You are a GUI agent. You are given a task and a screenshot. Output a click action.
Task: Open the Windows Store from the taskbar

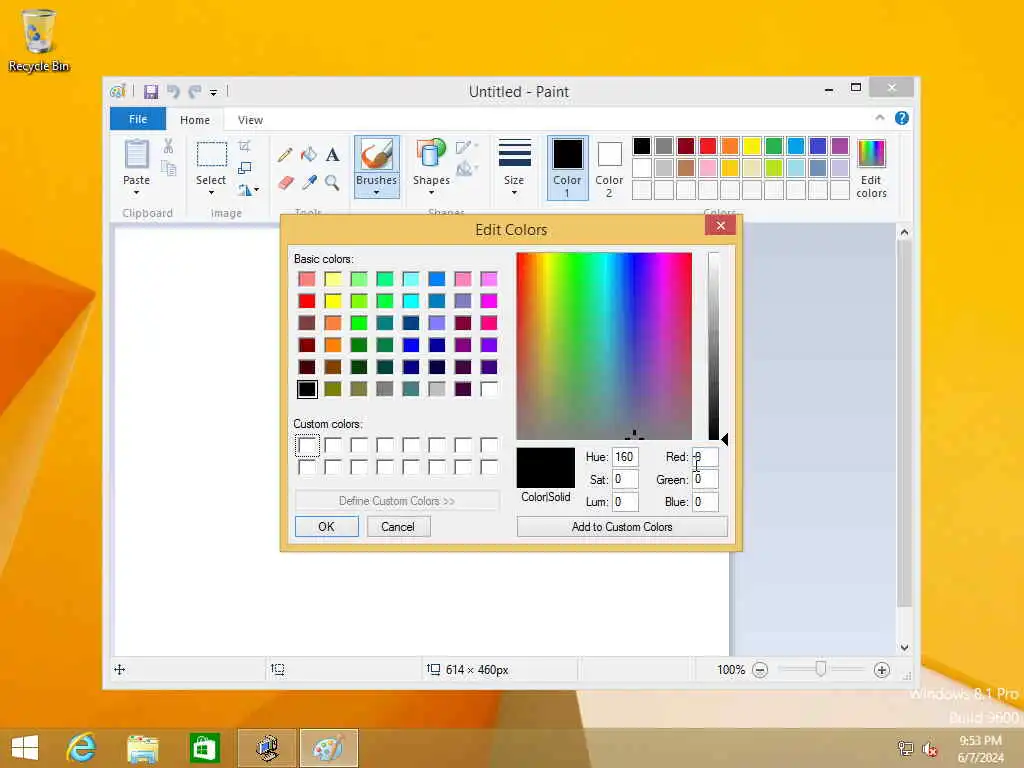tap(204, 748)
